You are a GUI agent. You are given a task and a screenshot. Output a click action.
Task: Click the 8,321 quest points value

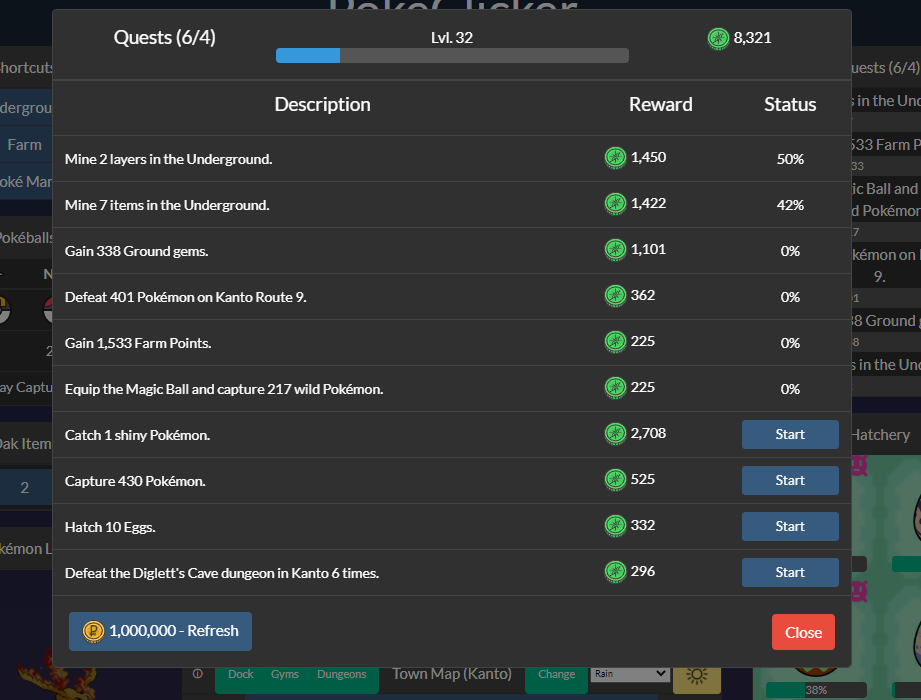tap(752, 38)
